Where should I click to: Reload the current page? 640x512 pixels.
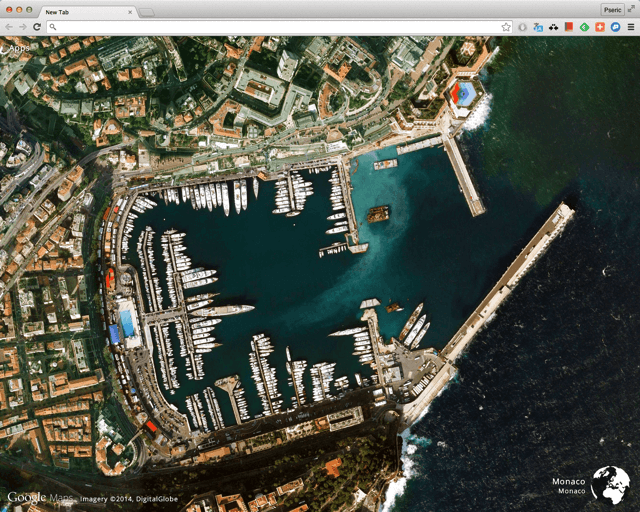(x=37, y=27)
